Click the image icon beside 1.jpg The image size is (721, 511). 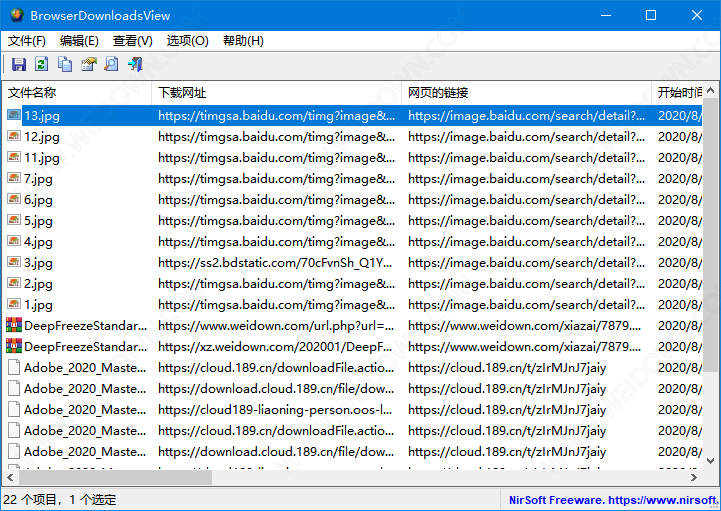(14, 304)
